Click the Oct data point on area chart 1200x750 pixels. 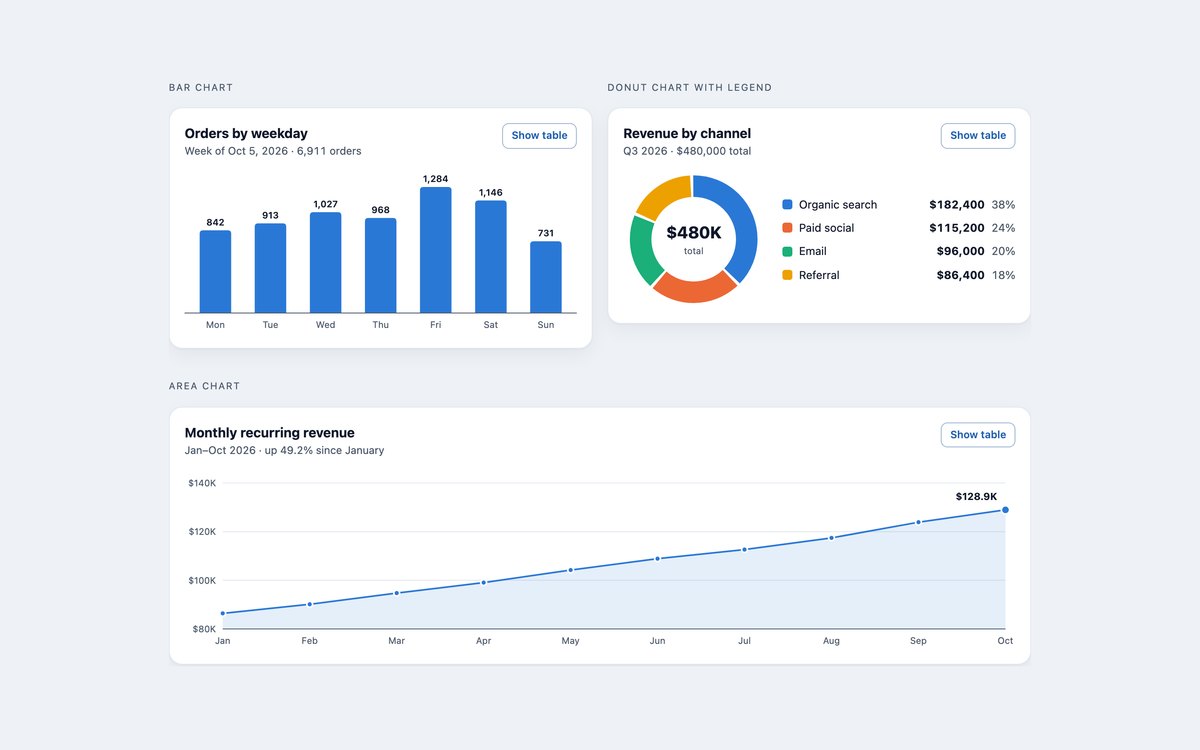click(x=1005, y=510)
